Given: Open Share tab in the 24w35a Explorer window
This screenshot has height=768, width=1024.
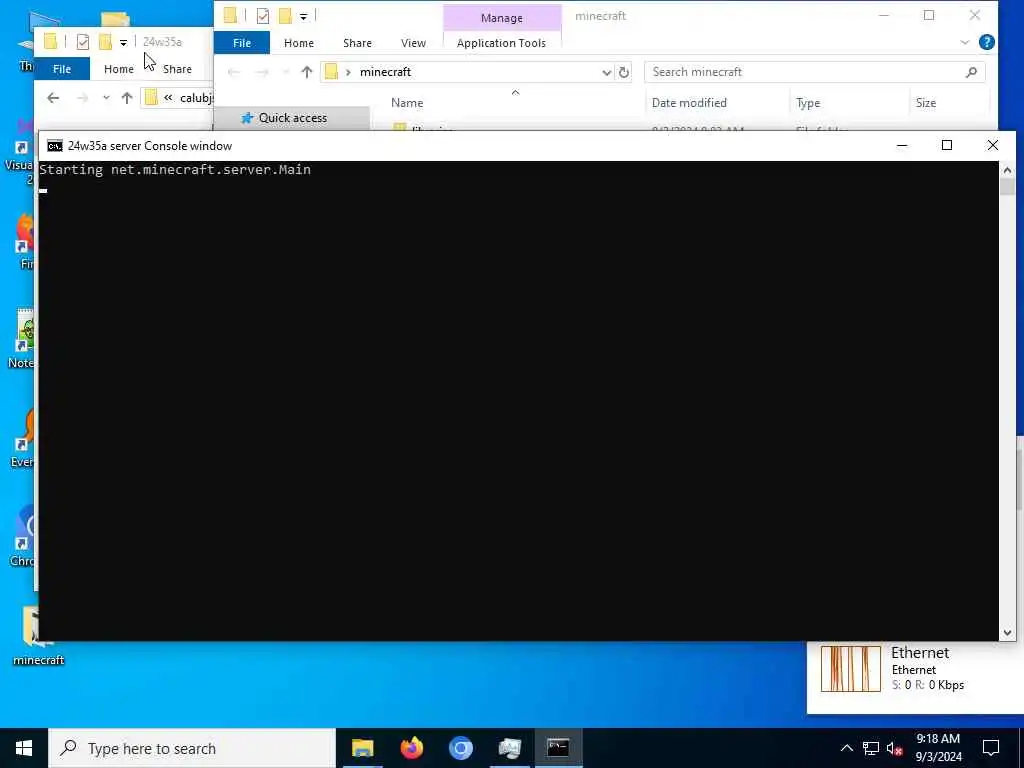Looking at the screenshot, I should coord(177,69).
